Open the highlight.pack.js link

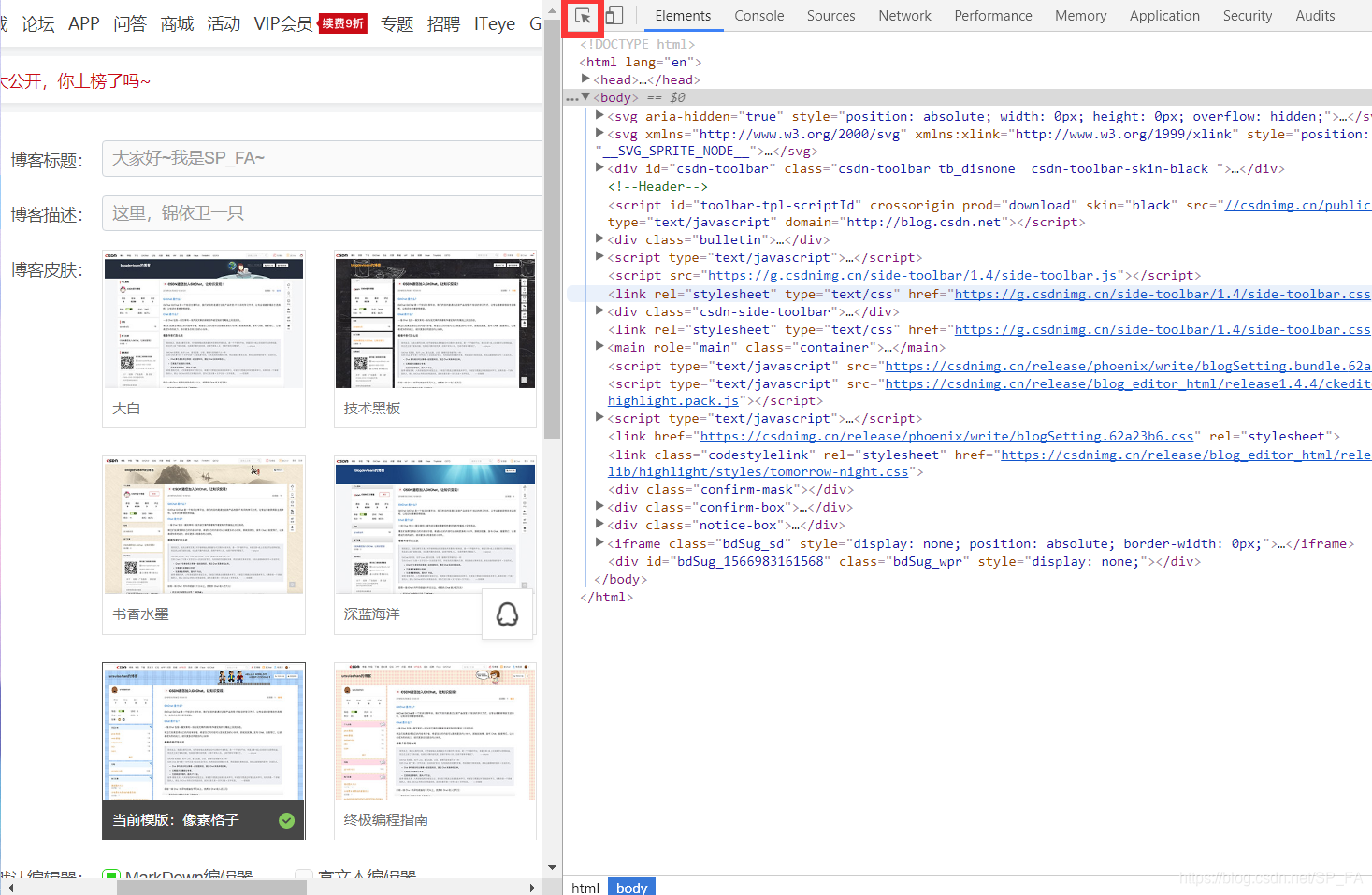pyautogui.click(x=673, y=401)
